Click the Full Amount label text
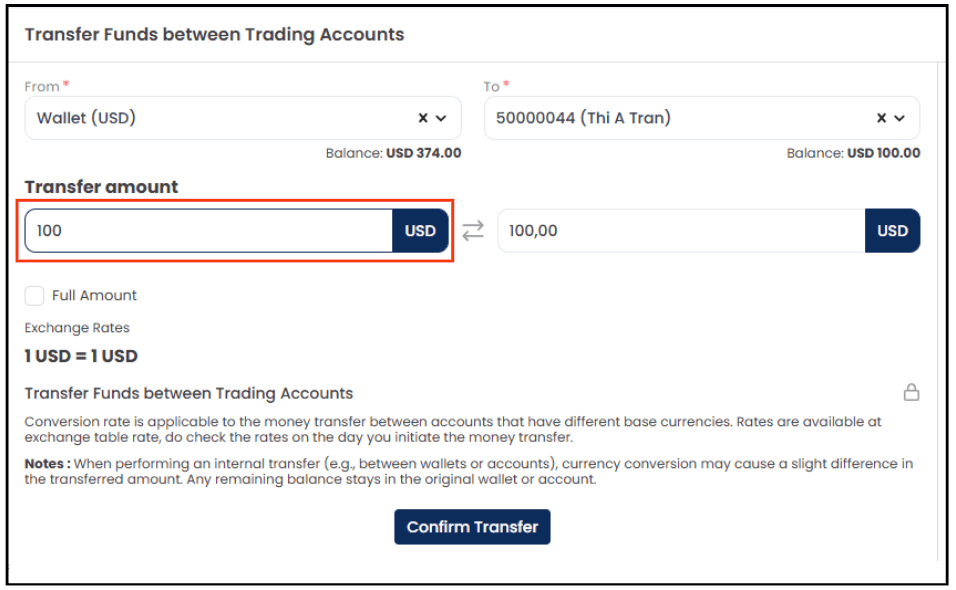Viewport: 956px width, 590px height. click(x=94, y=296)
